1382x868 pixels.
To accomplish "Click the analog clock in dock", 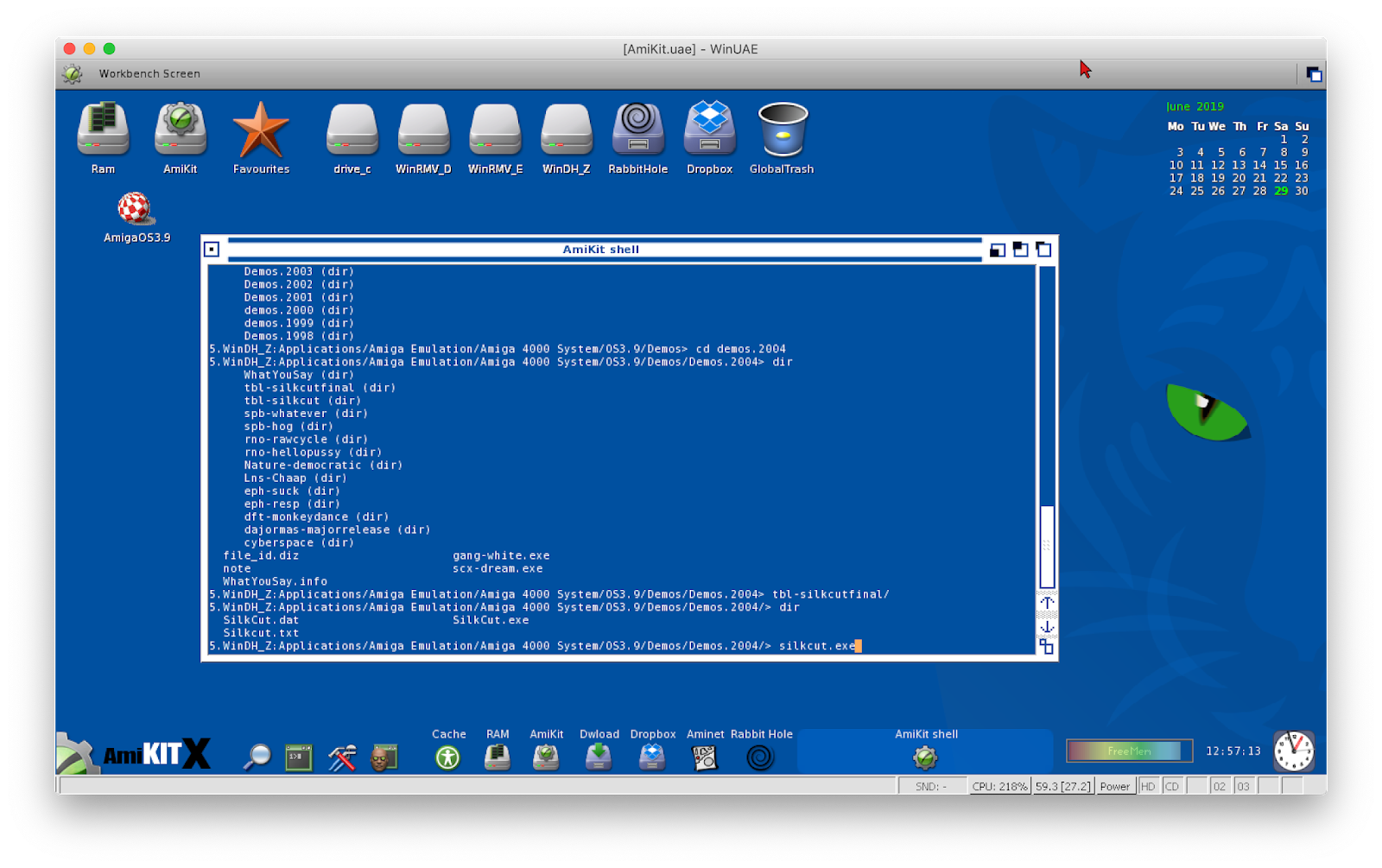I will [x=1294, y=751].
